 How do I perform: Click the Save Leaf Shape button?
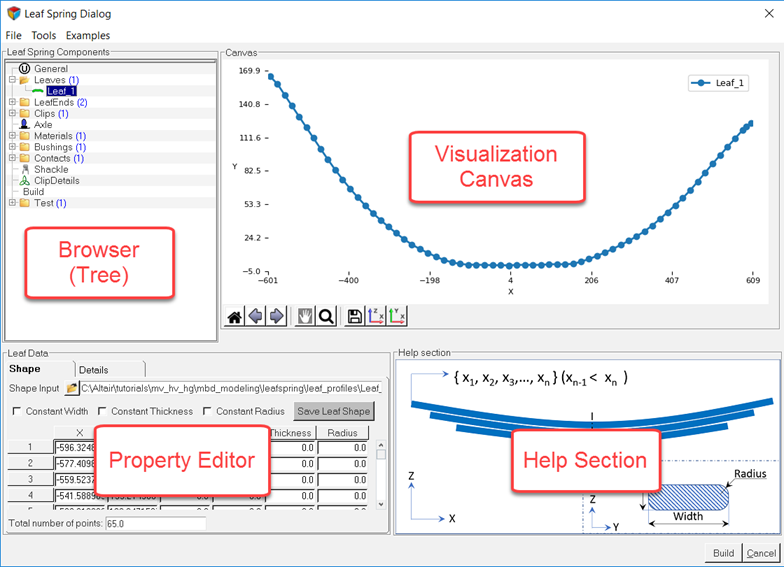[334, 411]
